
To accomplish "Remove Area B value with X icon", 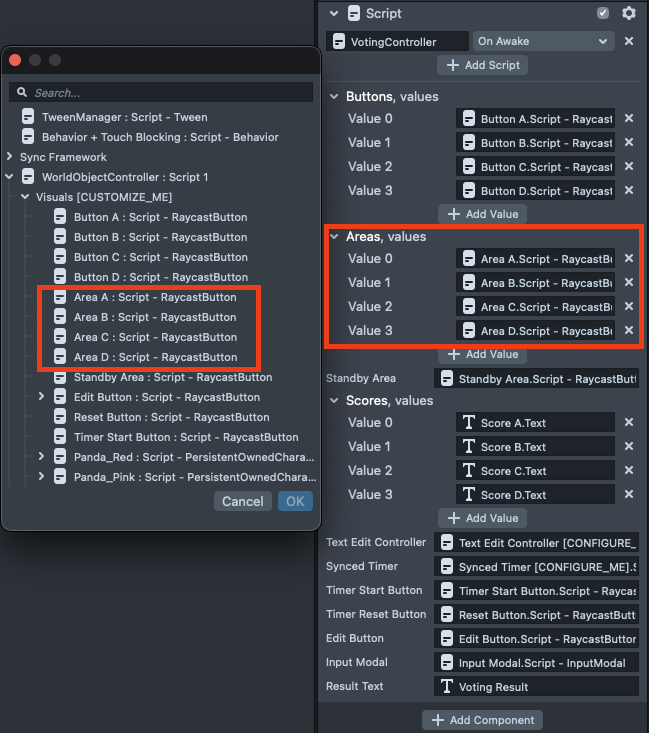I will pos(629,282).
